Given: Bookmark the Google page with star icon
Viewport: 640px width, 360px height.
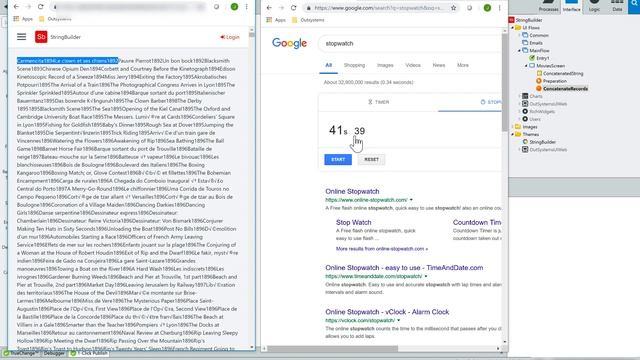Looking at the screenshot, I should [x=453, y=8].
